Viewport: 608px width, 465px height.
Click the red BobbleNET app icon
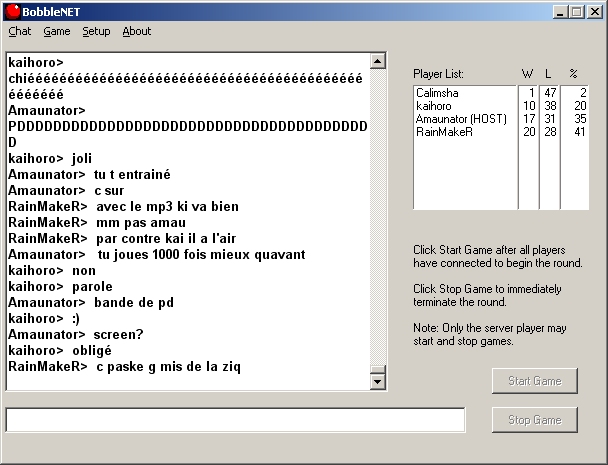[x=13, y=11]
